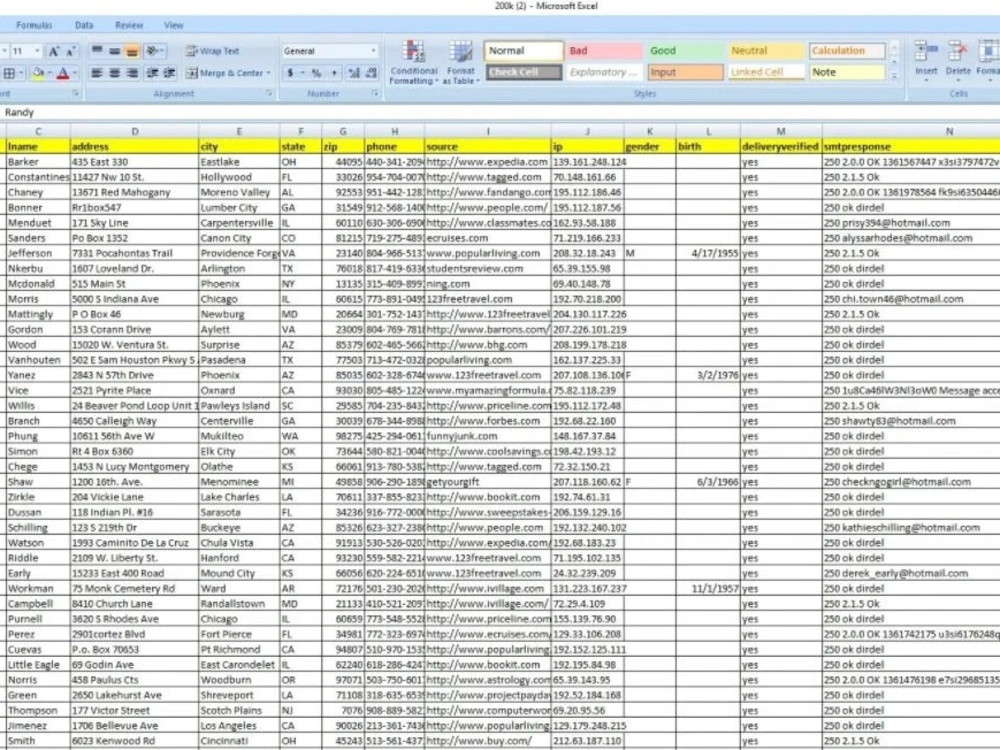Image resolution: width=1000 pixels, height=750 pixels.
Task: Decrease the cell indent
Action: 152,73
